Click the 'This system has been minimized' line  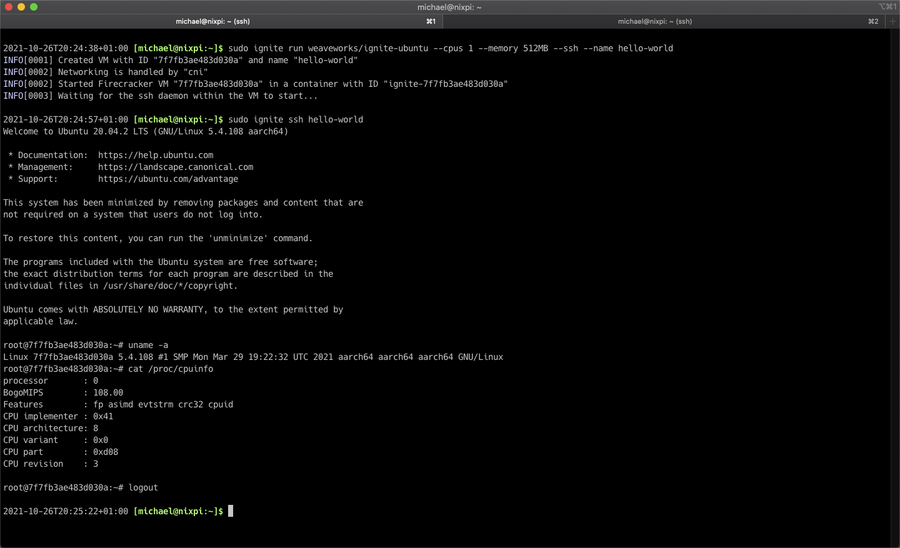pos(183,203)
